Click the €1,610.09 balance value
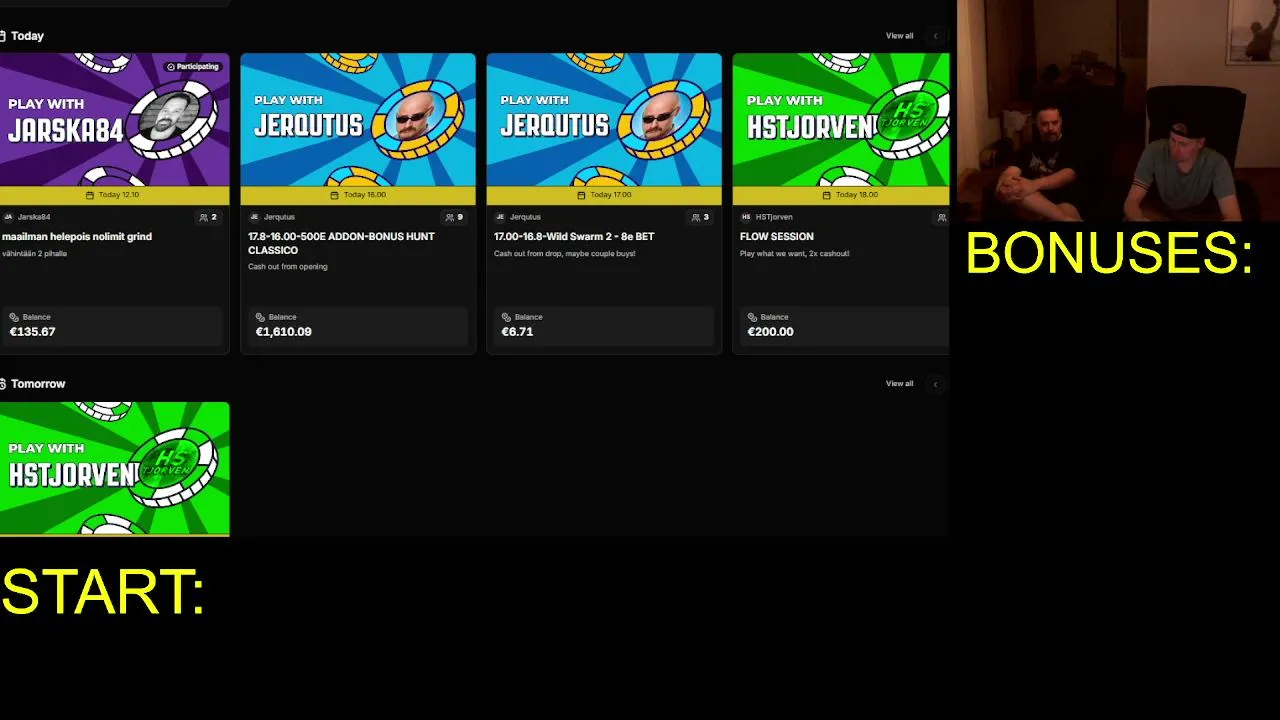The image size is (1280, 720). click(284, 332)
